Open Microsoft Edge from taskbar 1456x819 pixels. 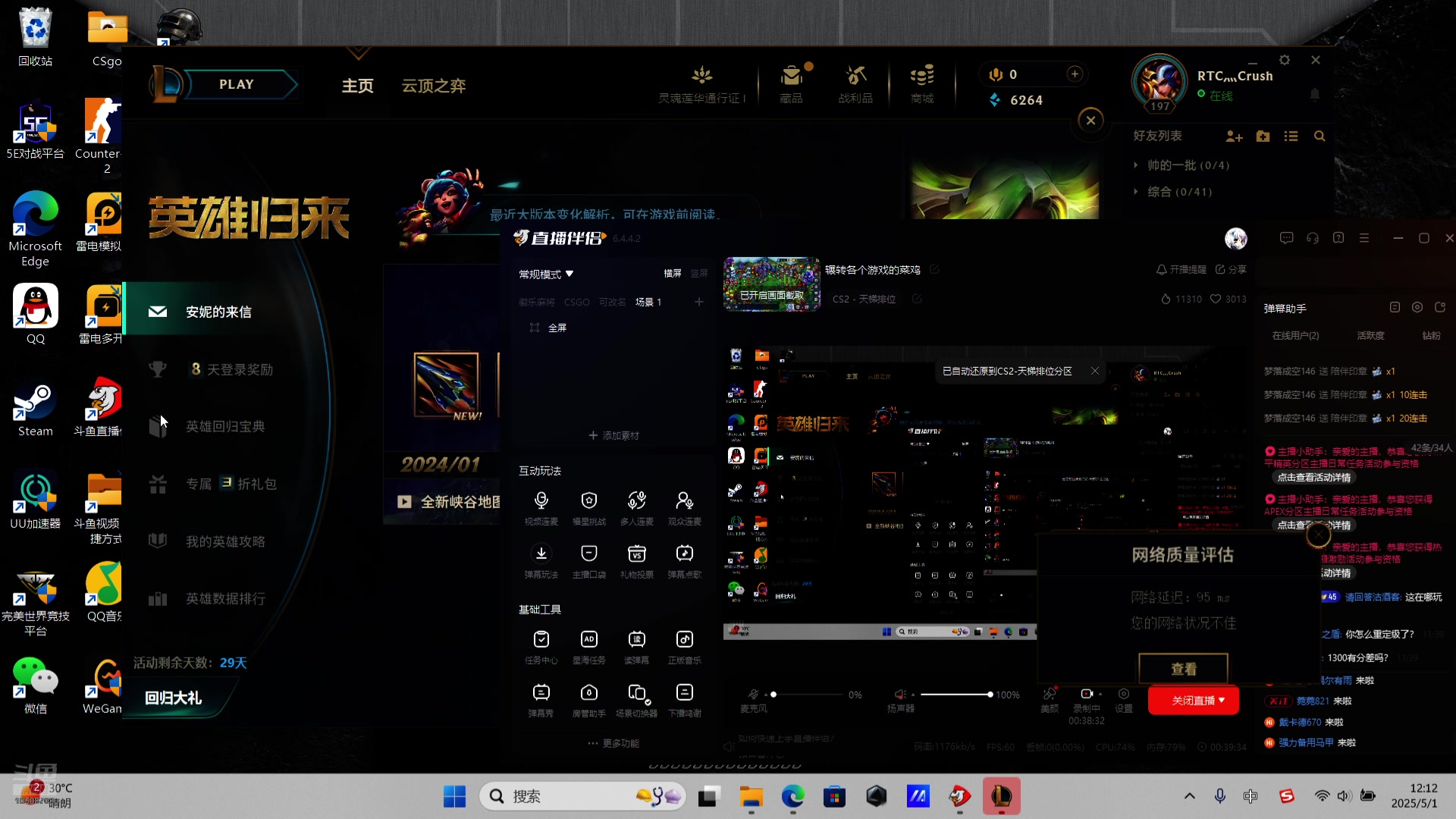792,796
